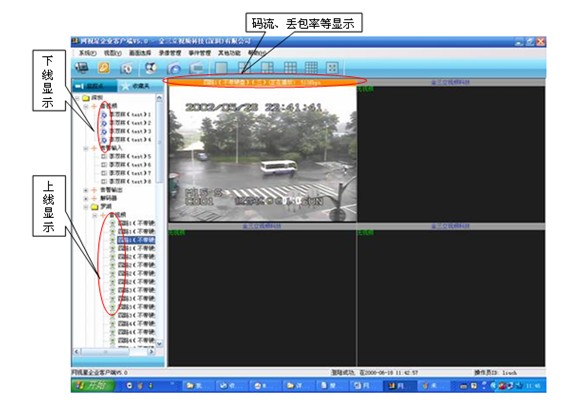
Task: Select the 解码器 tree label
Action: coord(108,198)
